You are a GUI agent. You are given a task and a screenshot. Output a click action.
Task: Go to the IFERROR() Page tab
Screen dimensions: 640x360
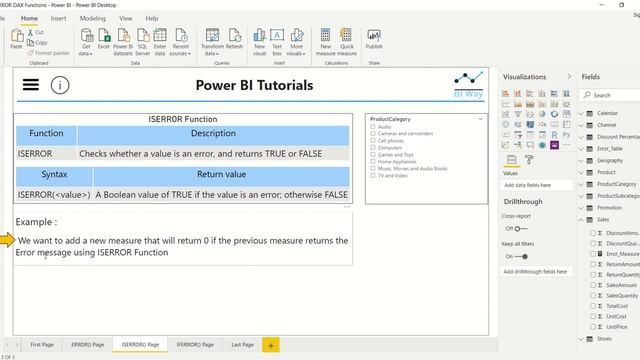tap(195, 345)
